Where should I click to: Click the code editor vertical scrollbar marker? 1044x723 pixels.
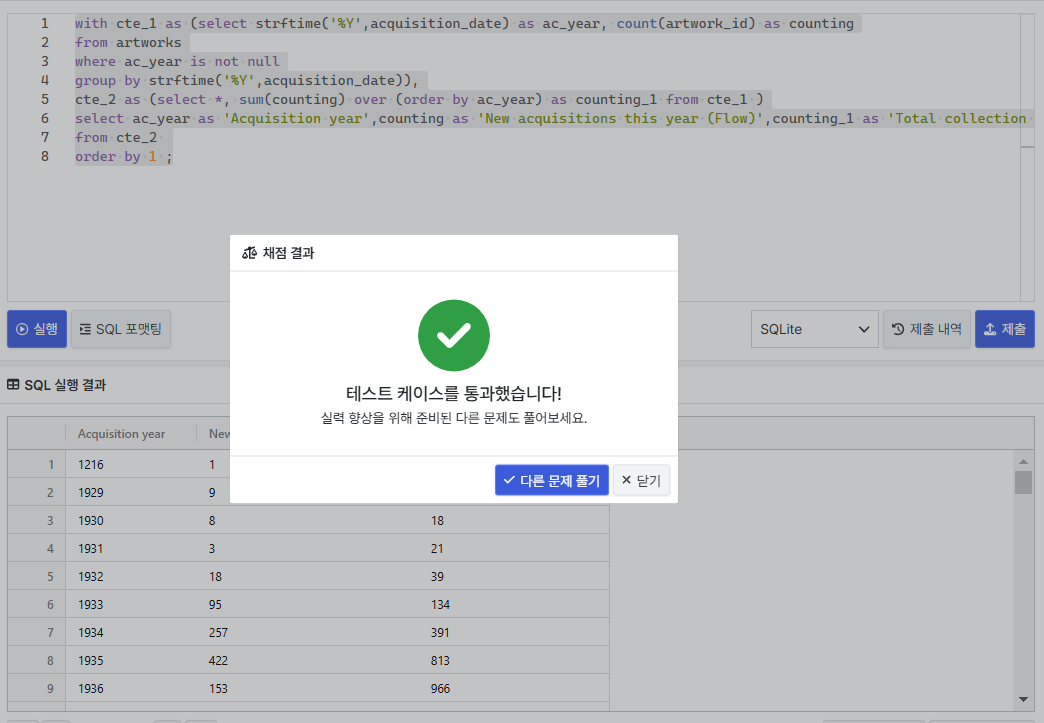click(1027, 146)
